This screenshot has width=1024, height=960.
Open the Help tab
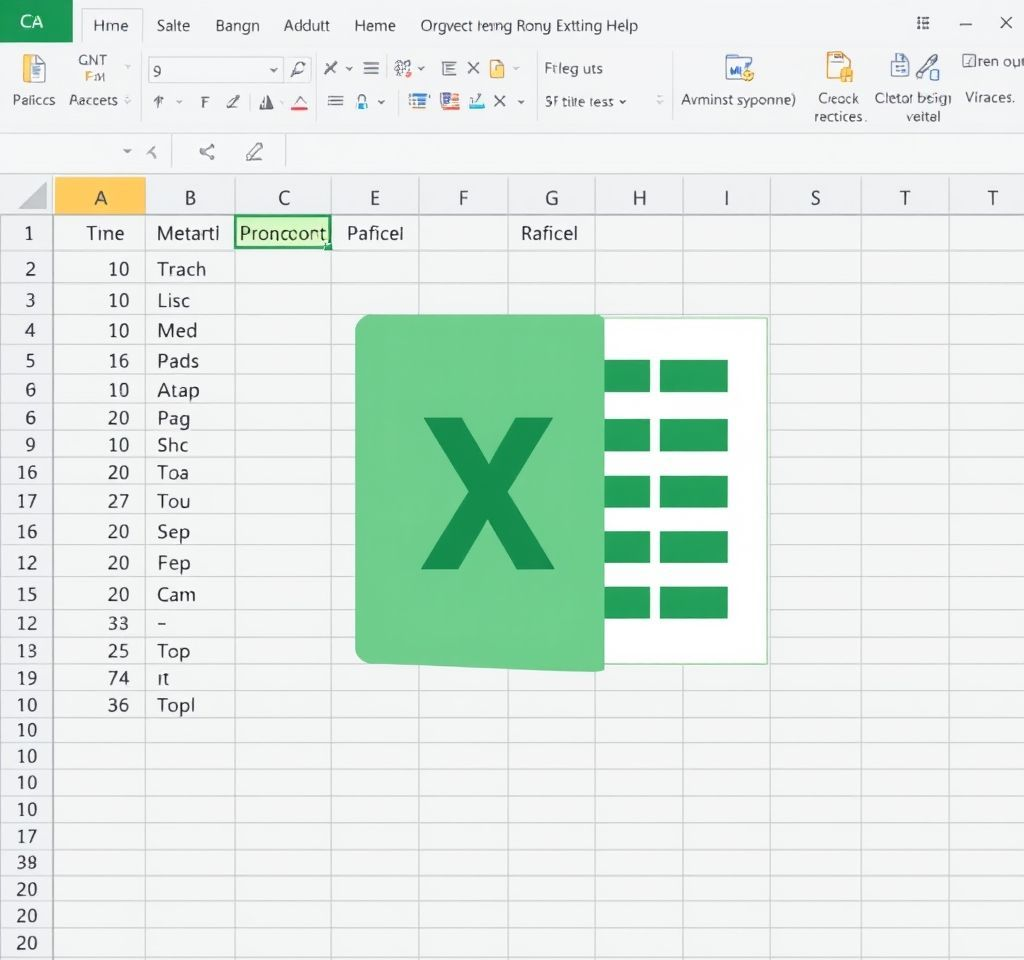(622, 25)
